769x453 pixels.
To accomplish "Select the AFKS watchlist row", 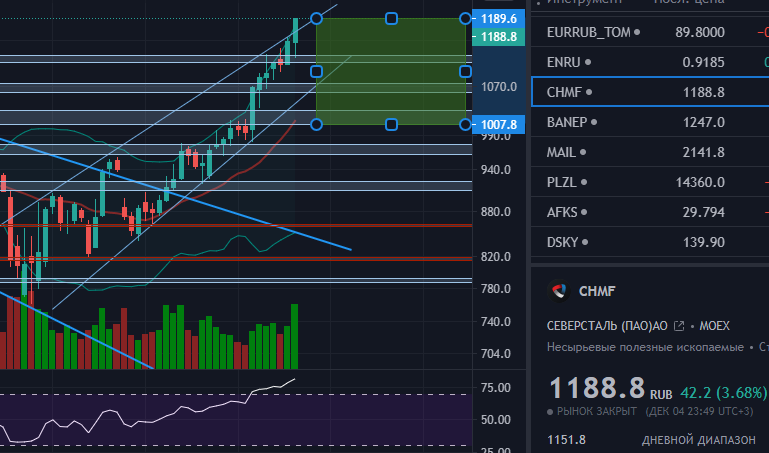I will (650, 212).
